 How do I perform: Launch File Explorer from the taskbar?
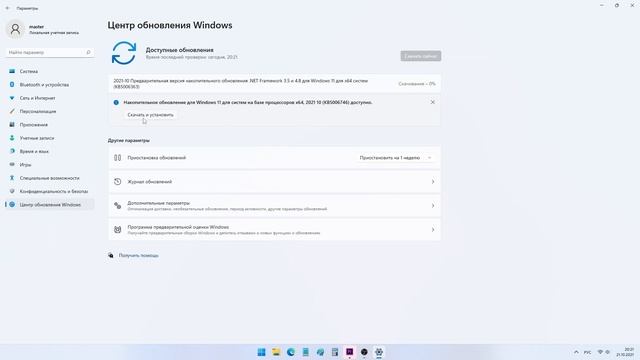(276, 352)
